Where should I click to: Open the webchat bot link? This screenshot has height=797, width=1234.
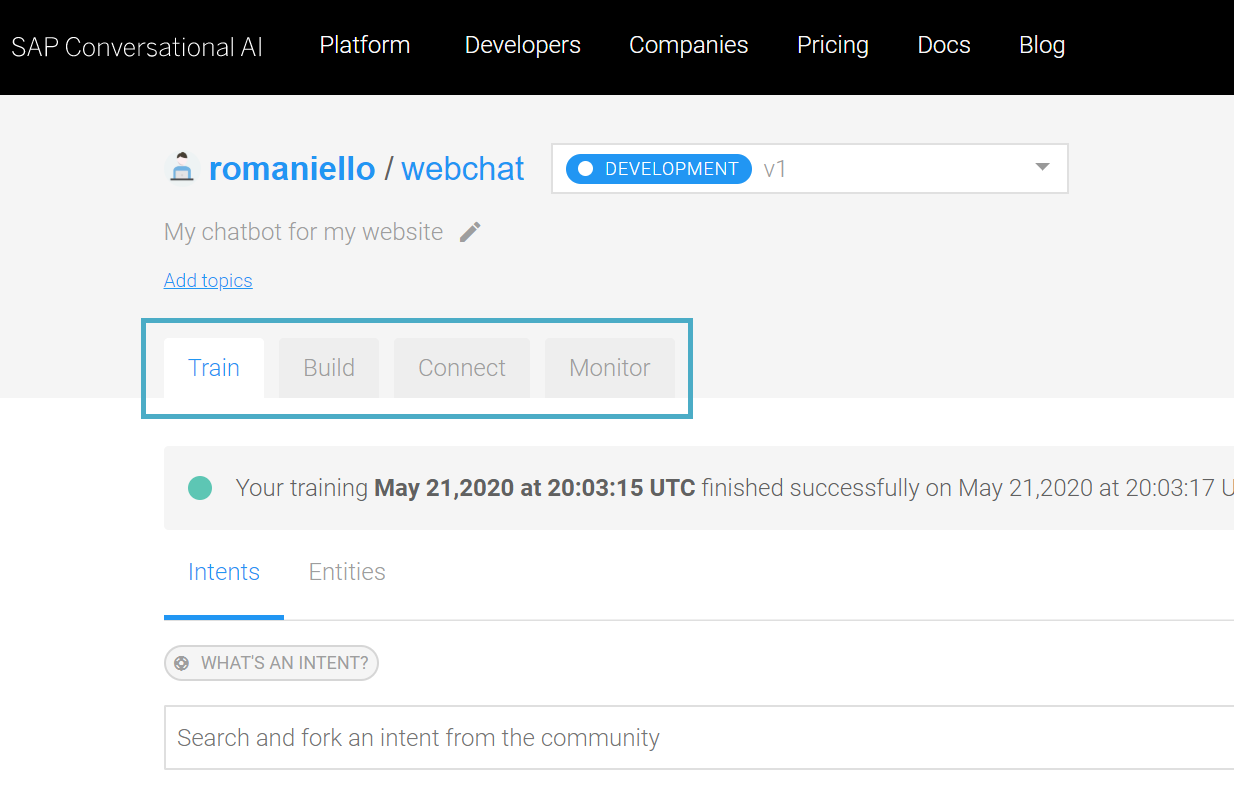463,169
